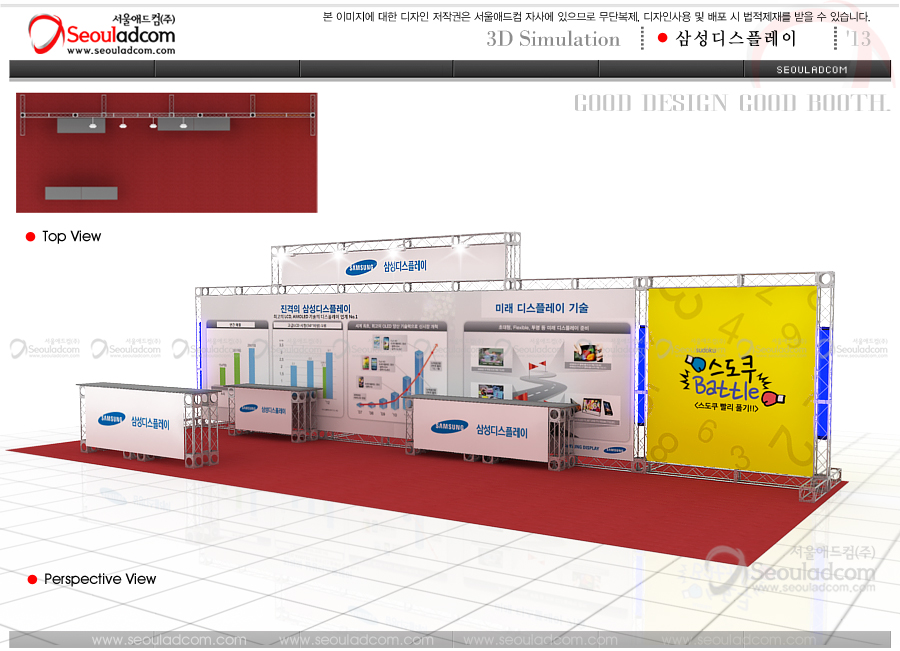
Task: Select the Samsung logo on the leftmost counter
Action: point(111,420)
